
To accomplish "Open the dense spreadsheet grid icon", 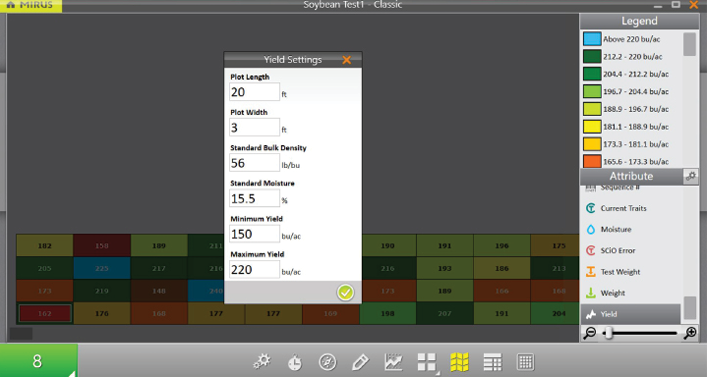I will (525, 362).
